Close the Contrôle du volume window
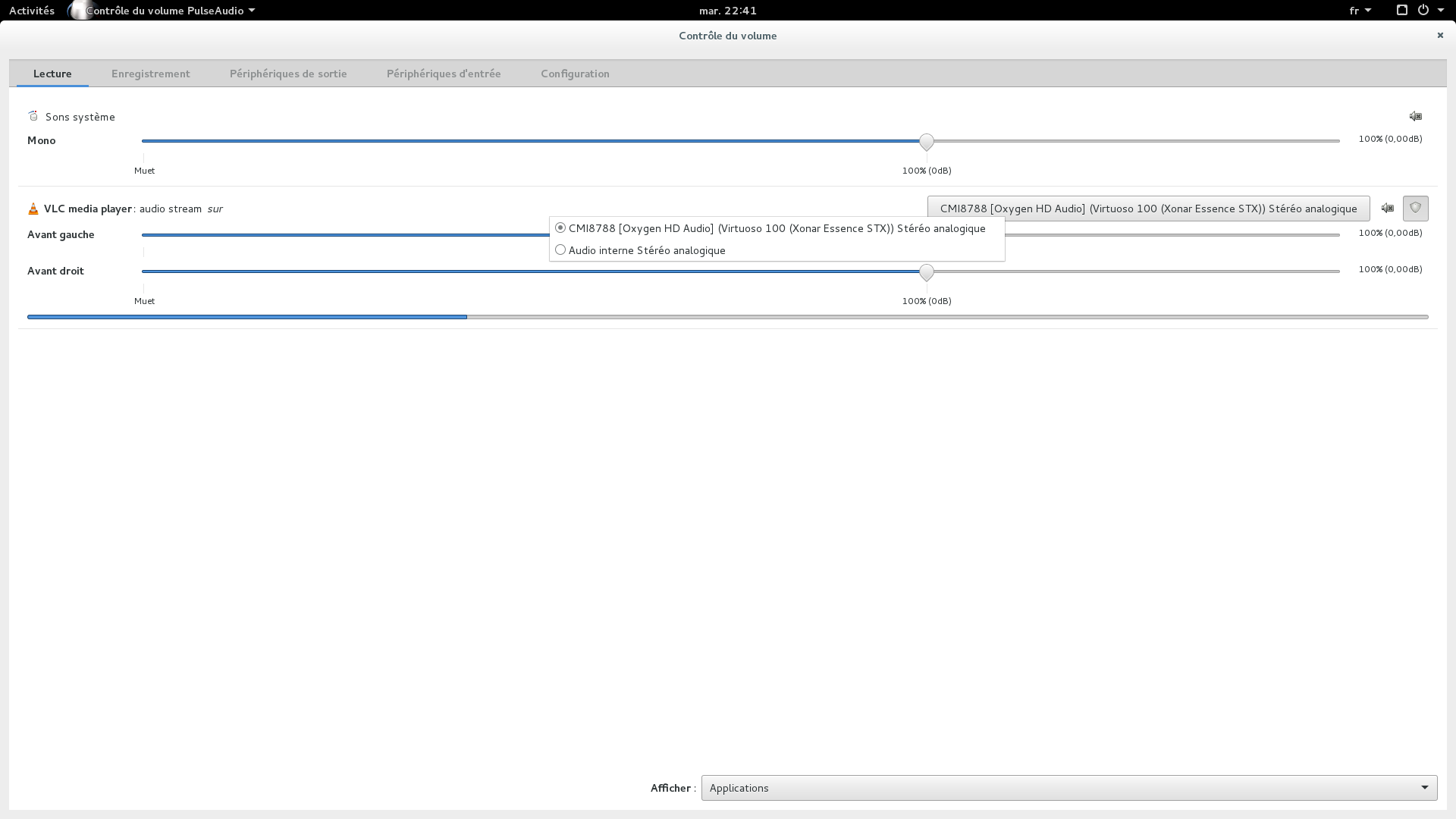The width and height of the screenshot is (1456, 819). 1439,35
